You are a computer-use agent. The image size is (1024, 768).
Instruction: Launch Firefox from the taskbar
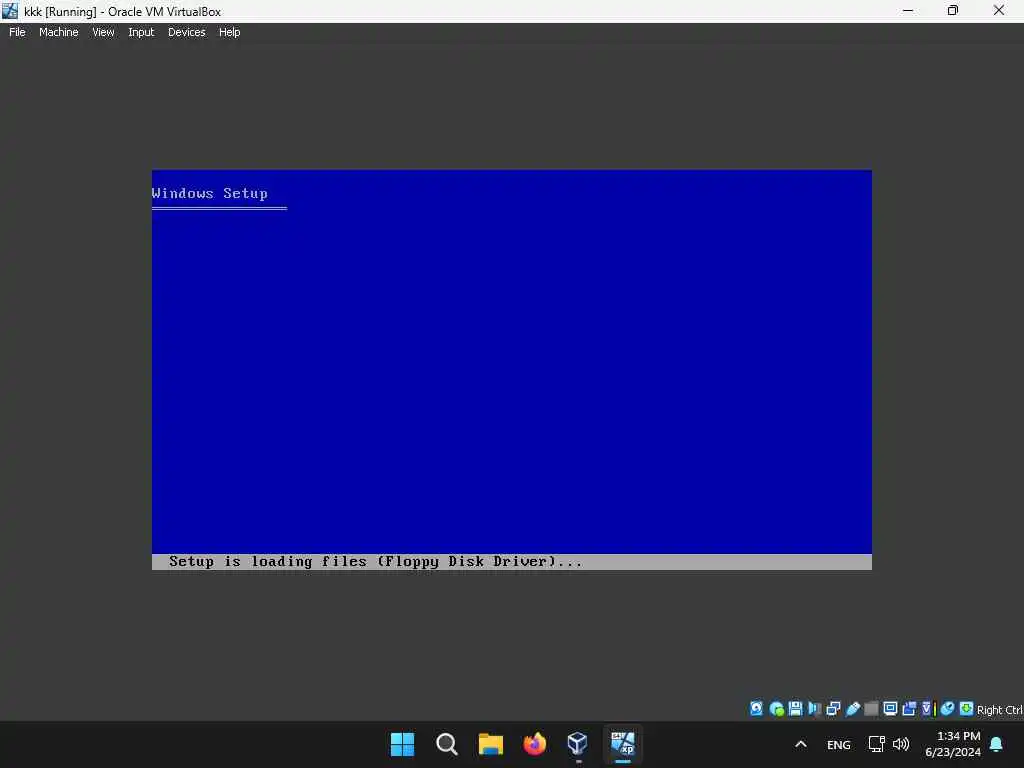(x=534, y=744)
